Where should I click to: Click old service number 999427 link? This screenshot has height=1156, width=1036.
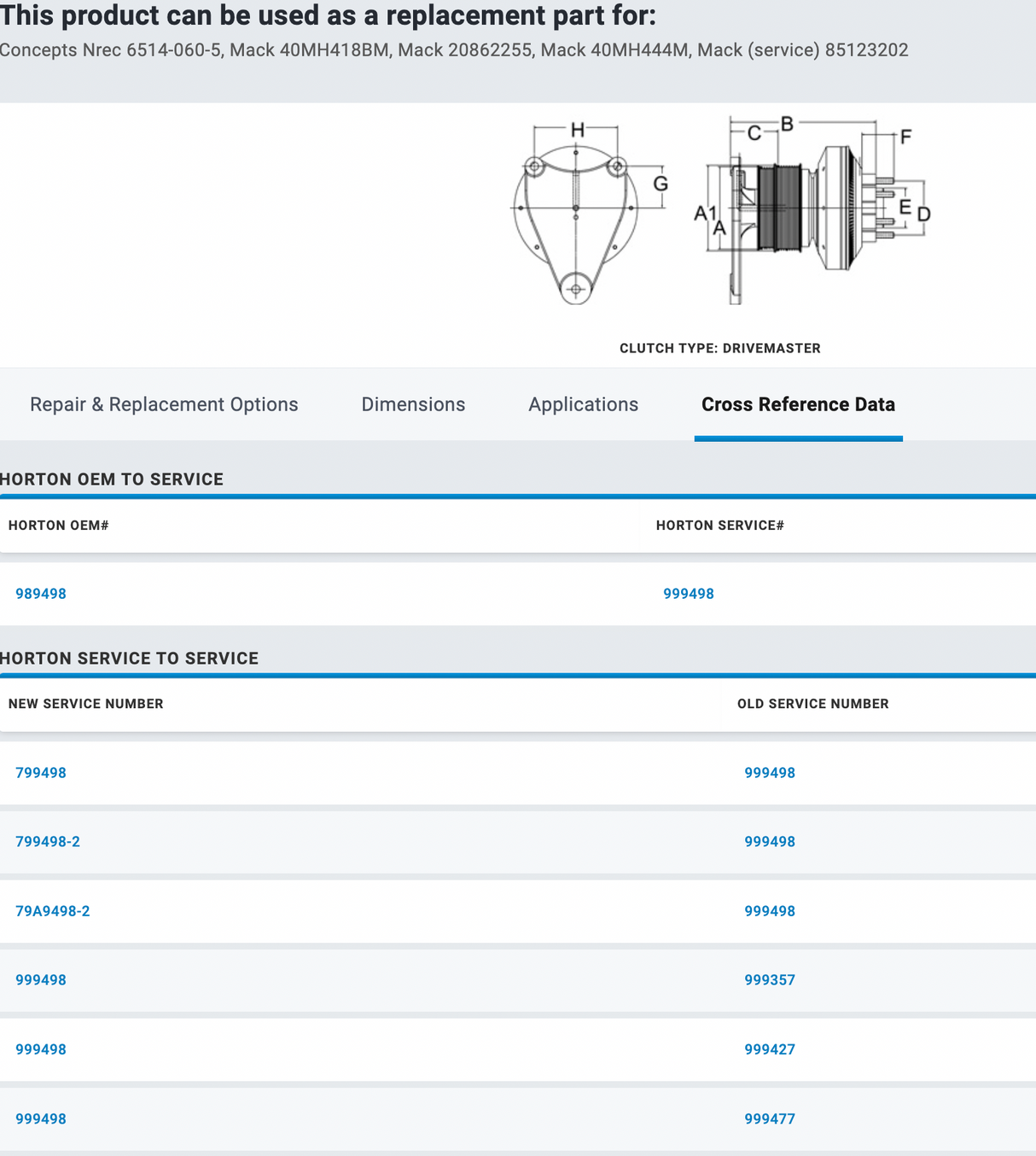pos(770,1049)
